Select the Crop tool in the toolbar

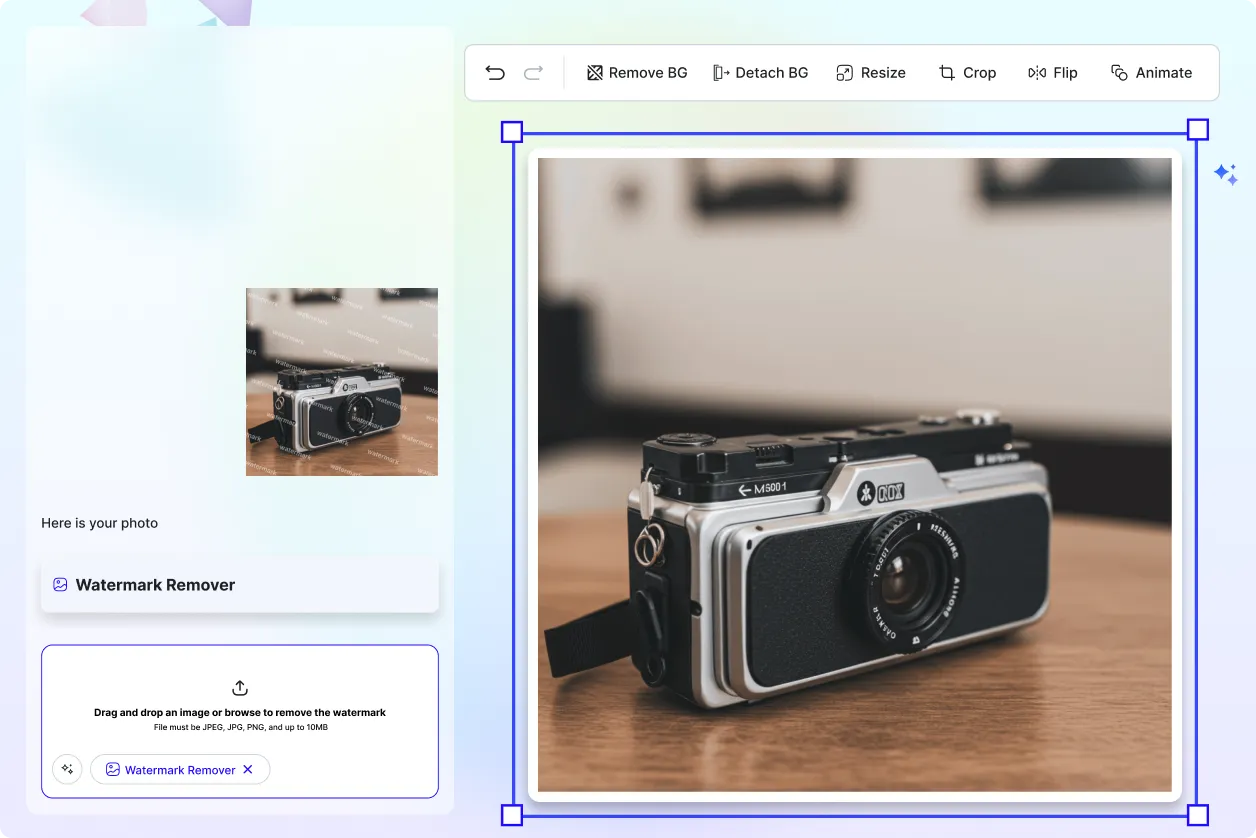pos(966,72)
